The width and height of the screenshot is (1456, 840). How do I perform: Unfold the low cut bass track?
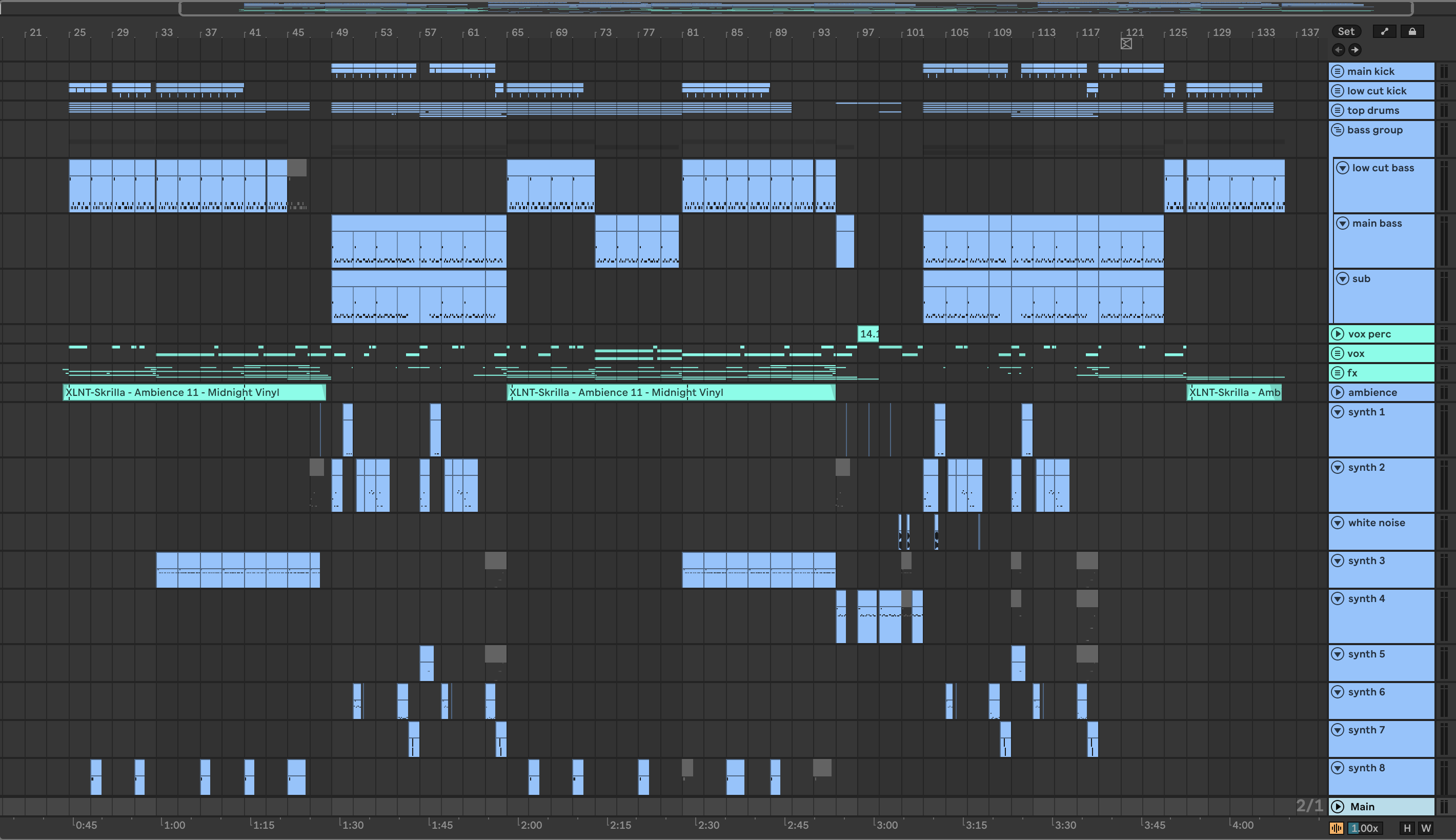coord(1342,168)
